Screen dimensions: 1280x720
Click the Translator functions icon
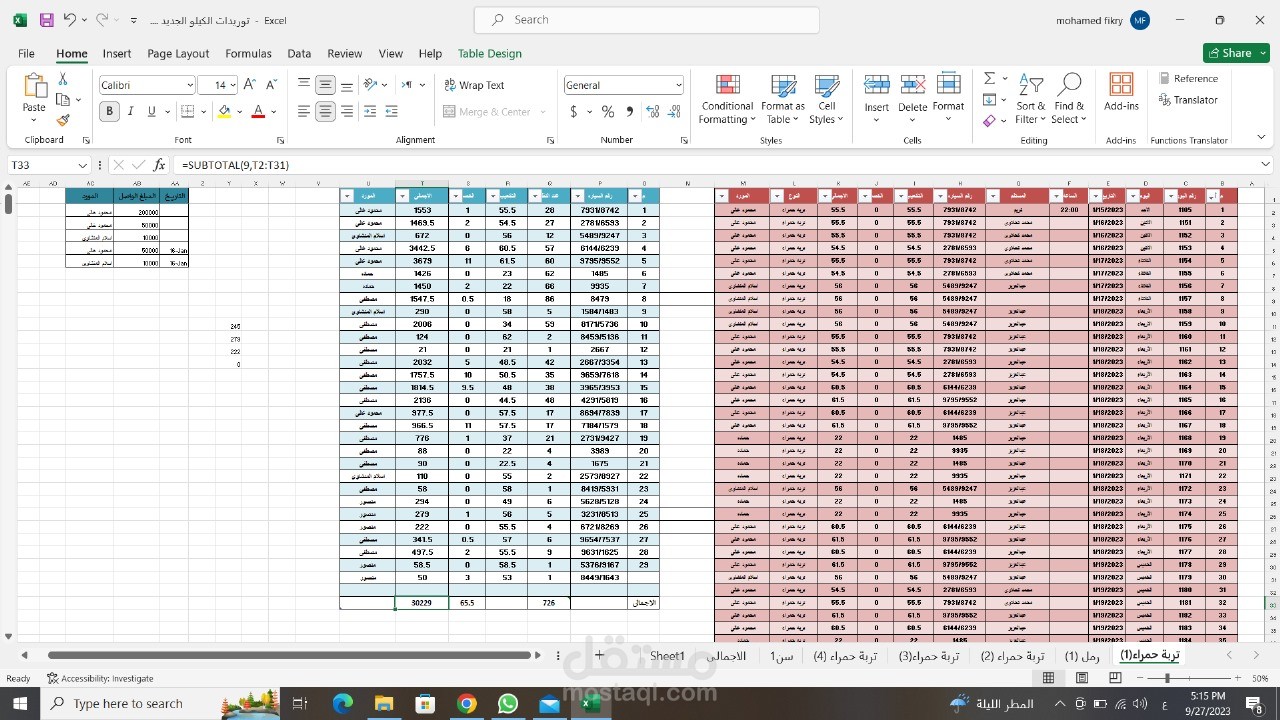click(x=1188, y=100)
